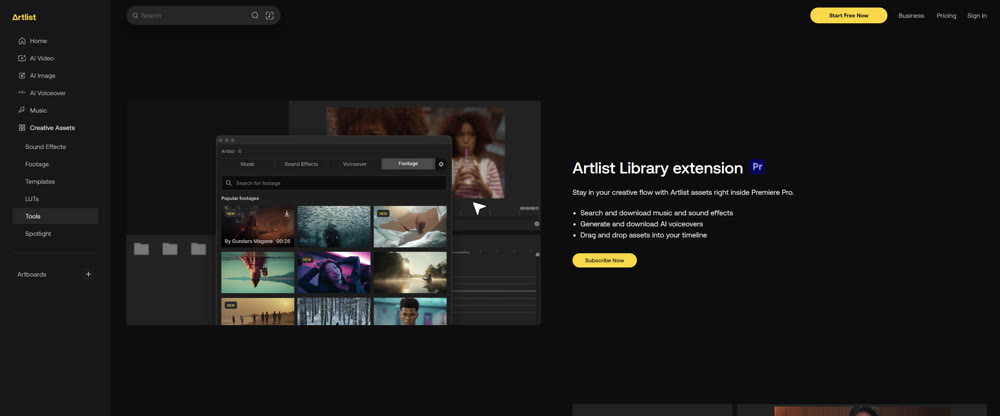Open the underwater fish school footage thumbnail
1000x416 pixels.
click(x=334, y=227)
